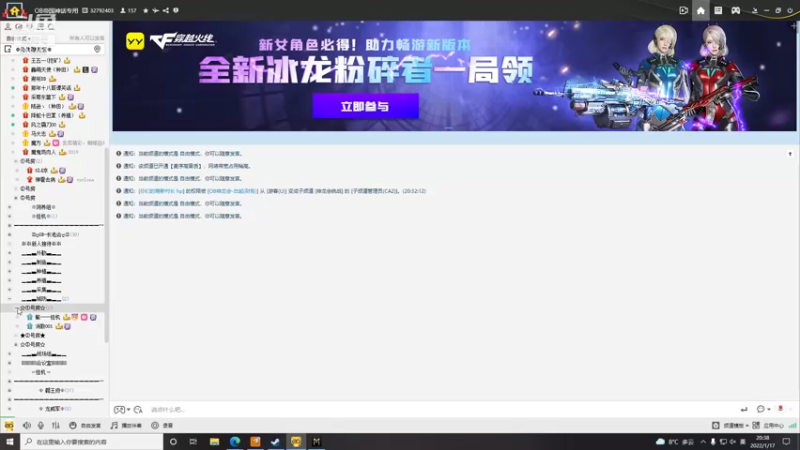Expand the 龙威军 channel
This screenshot has height=450, width=800.
coord(9,409)
